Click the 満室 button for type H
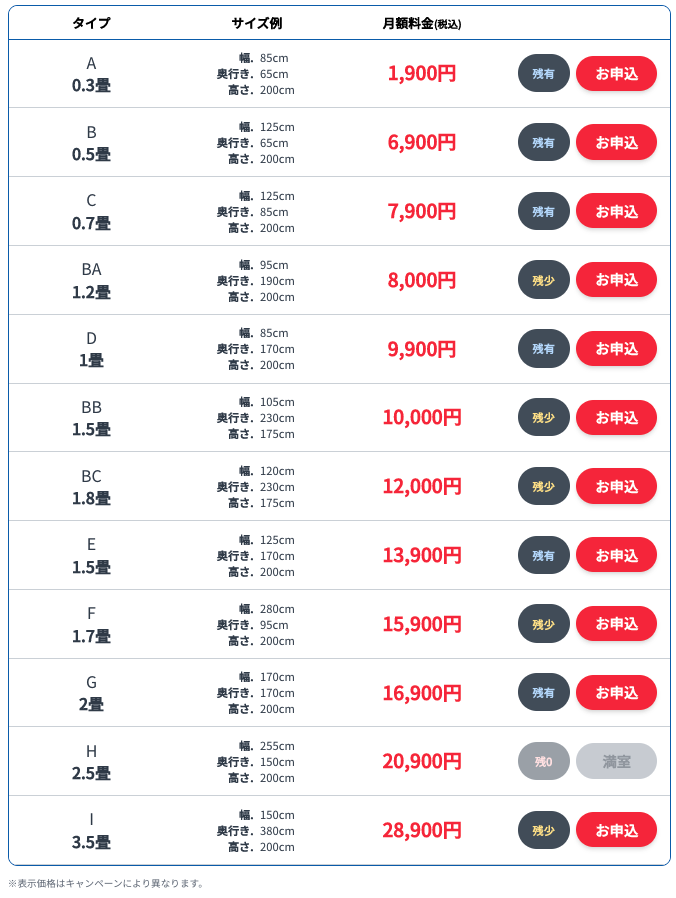This screenshot has height=898, width=676. (x=616, y=762)
